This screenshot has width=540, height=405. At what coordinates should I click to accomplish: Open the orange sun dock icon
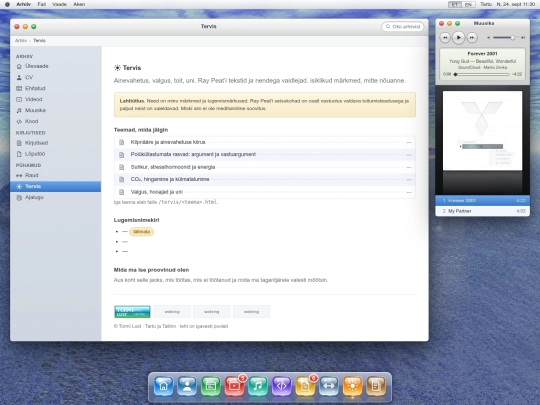[353, 386]
